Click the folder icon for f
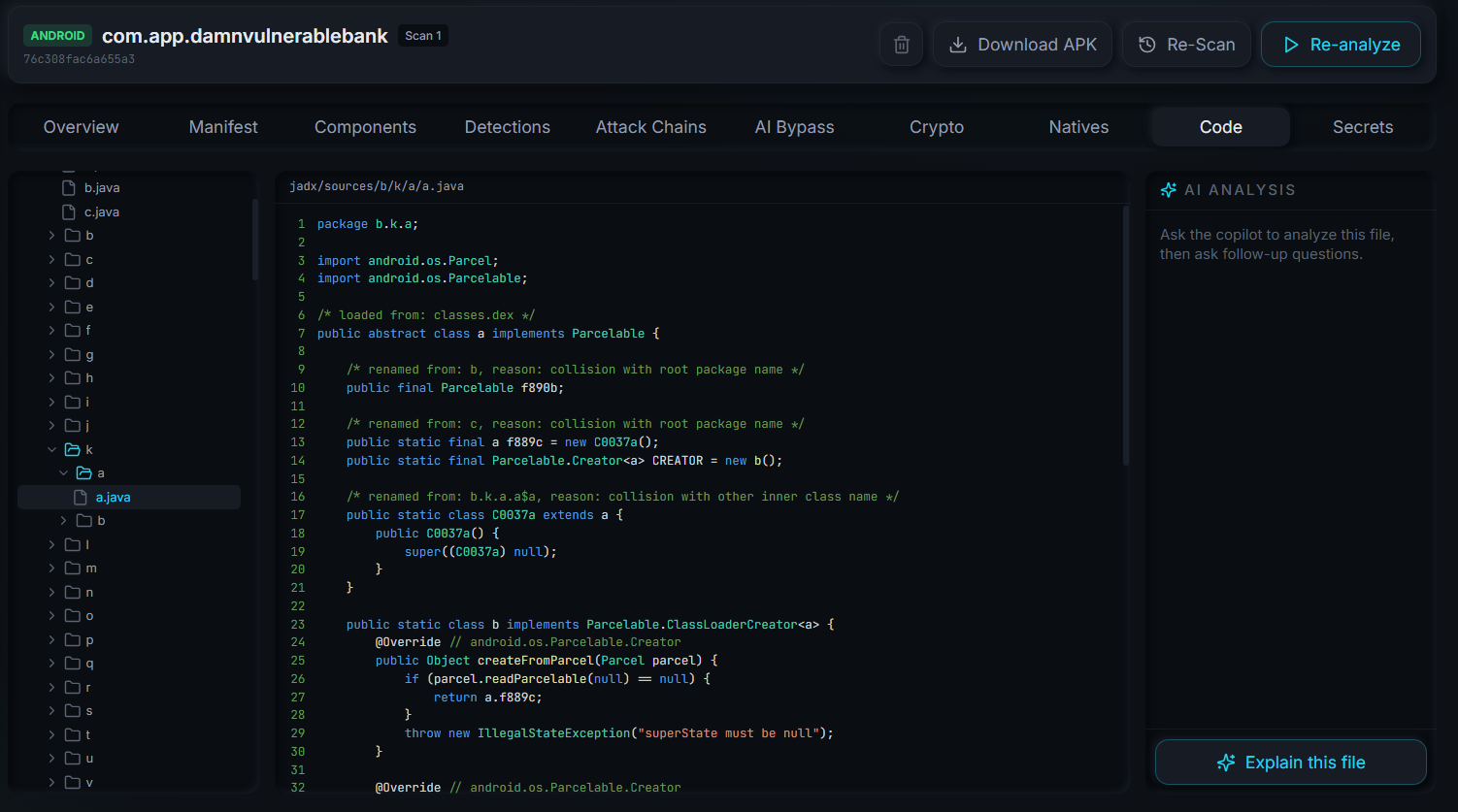The width and height of the screenshot is (1458, 812). click(72, 331)
